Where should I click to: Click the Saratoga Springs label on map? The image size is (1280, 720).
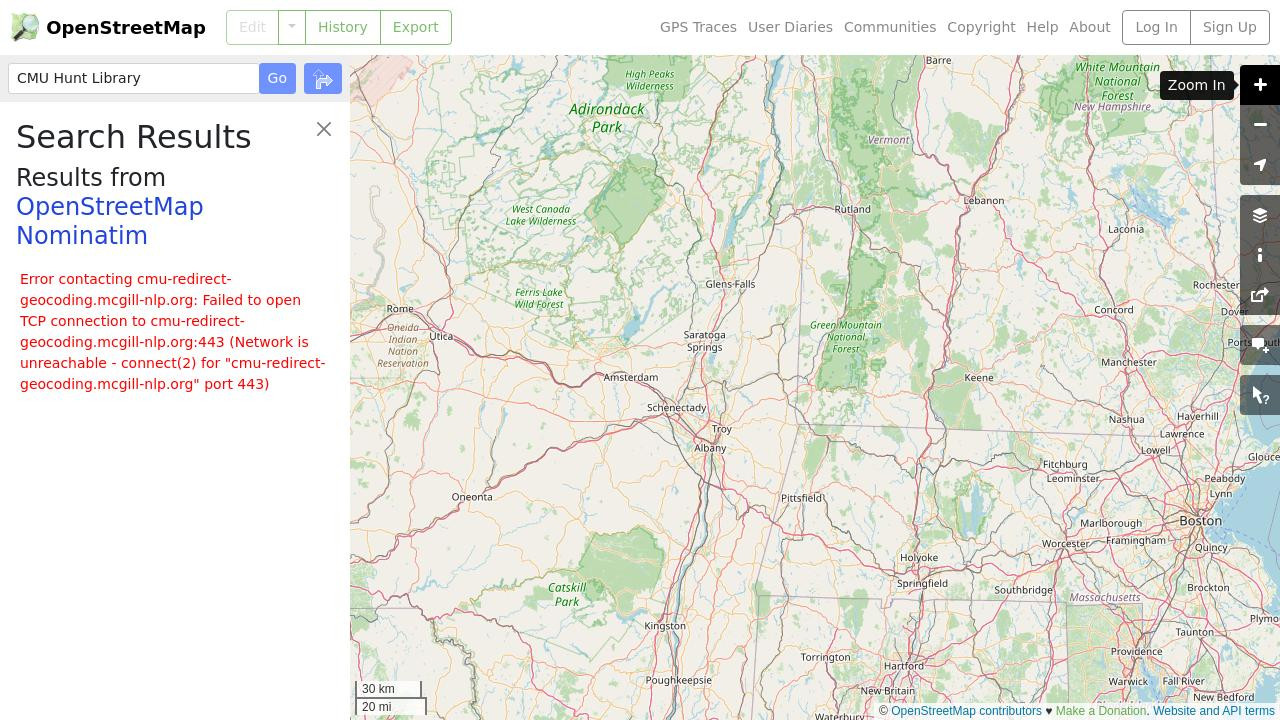click(704, 341)
